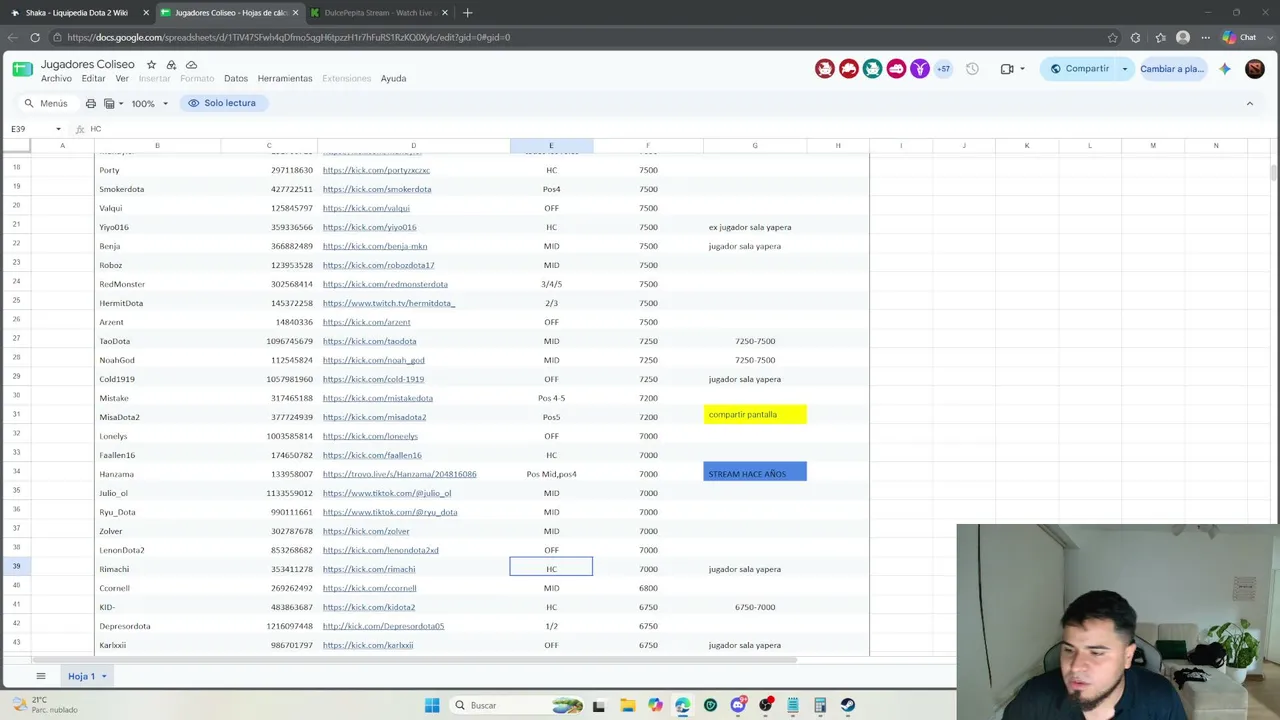Open the Ver menu
This screenshot has height=720, width=1280.
pos(122,79)
